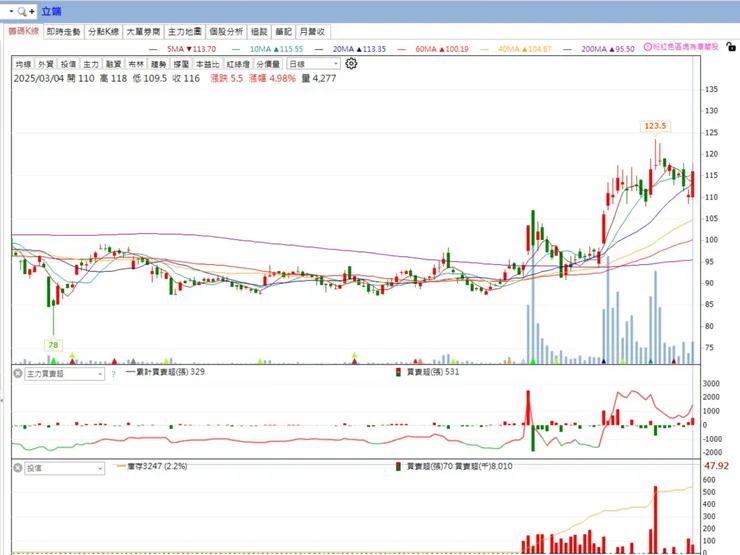Click the 78 low price label
The height and width of the screenshot is (555, 740).
[x=53, y=345]
